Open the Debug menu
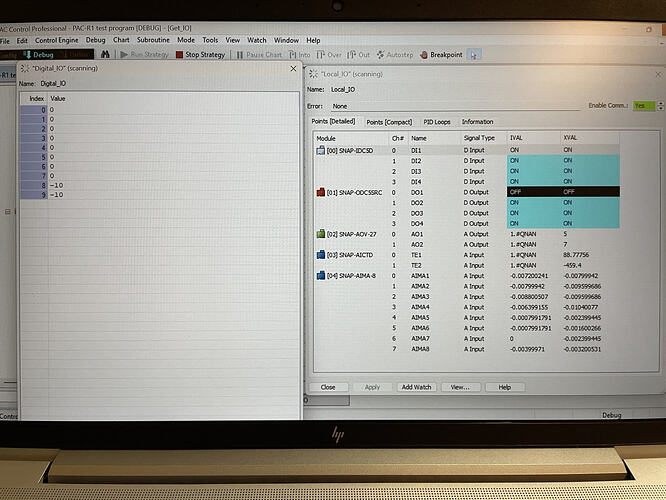This screenshot has height=500, width=666. (x=96, y=40)
